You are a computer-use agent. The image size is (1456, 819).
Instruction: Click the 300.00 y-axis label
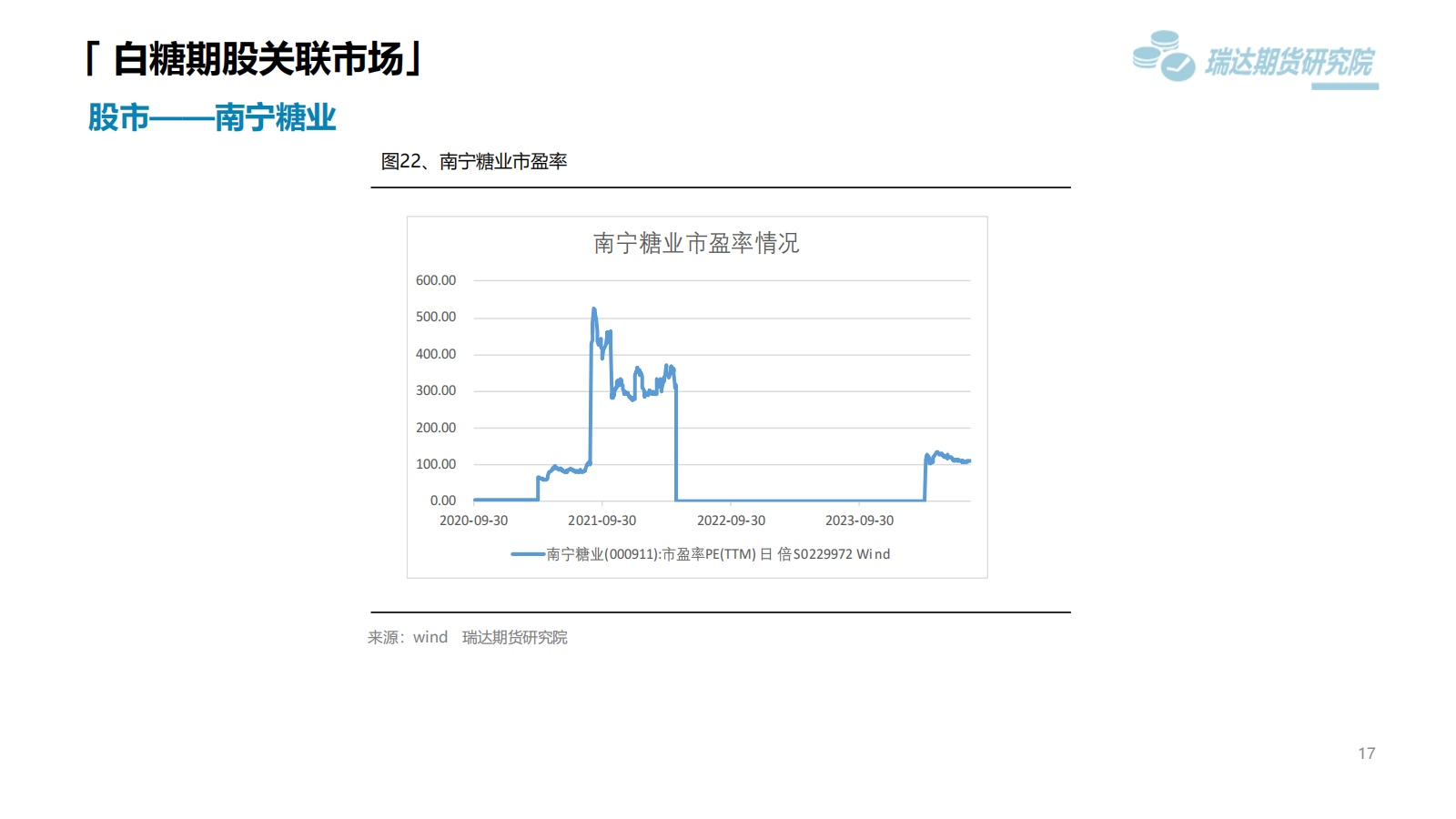tap(436, 390)
